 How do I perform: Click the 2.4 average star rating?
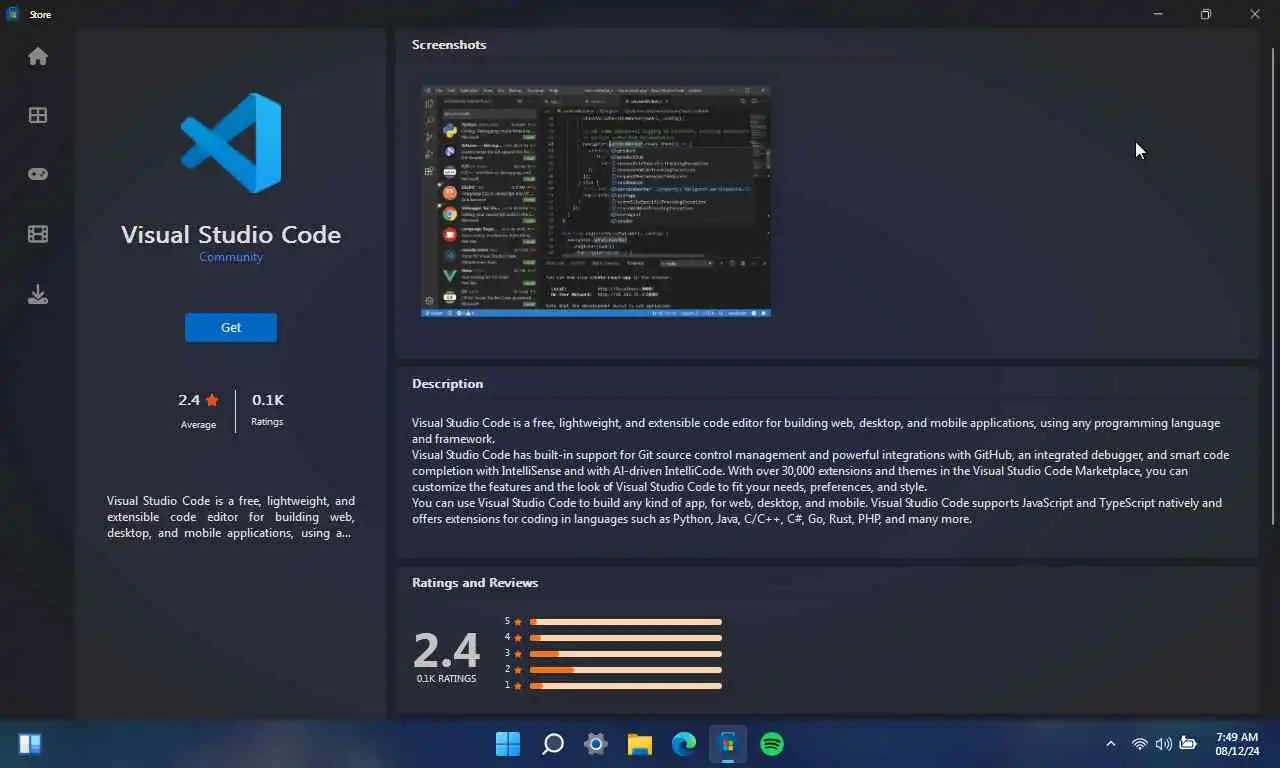click(198, 400)
